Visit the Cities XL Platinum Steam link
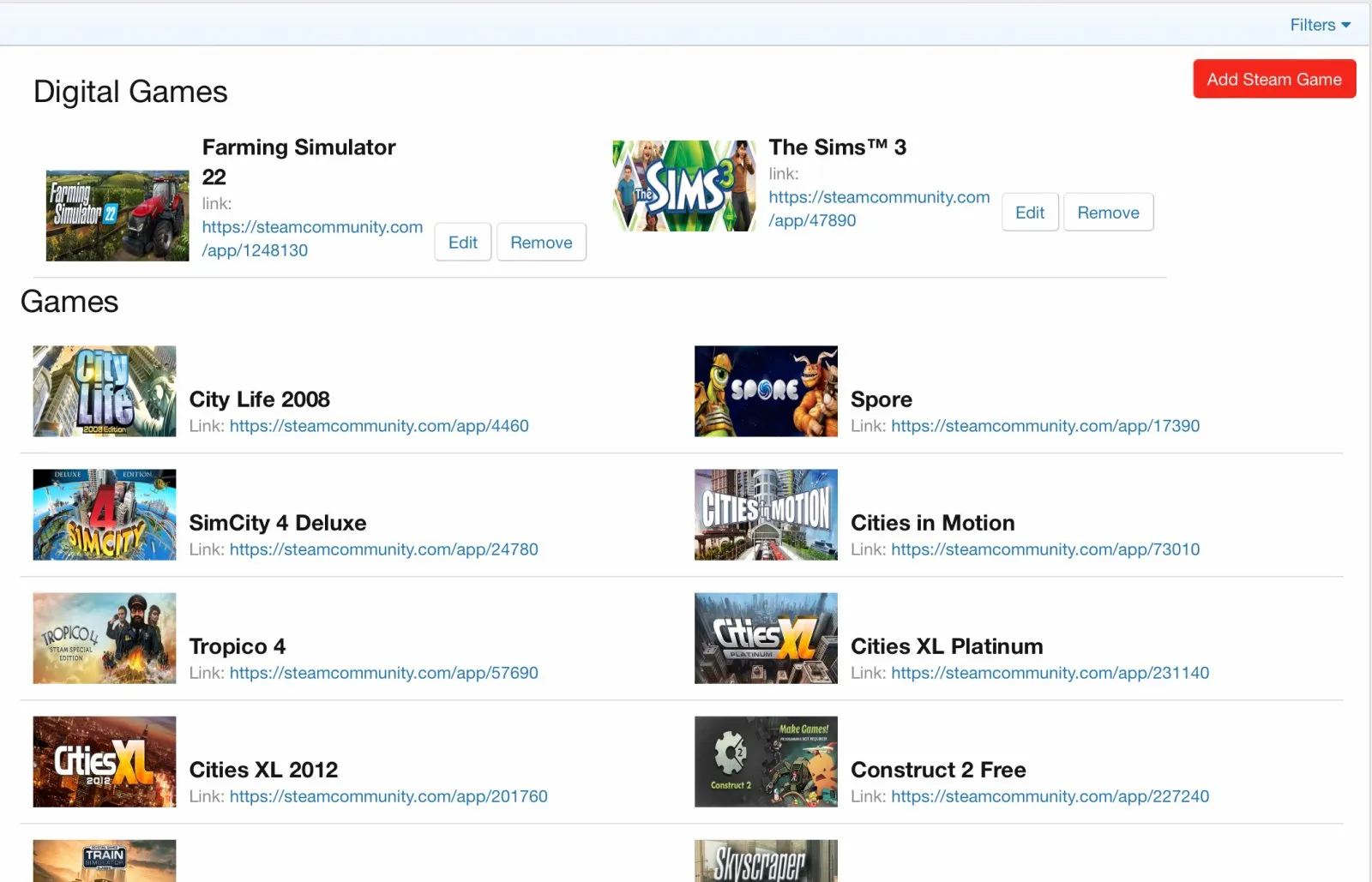Image resolution: width=1372 pixels, height=882 pixels. tap(1050, 673)
